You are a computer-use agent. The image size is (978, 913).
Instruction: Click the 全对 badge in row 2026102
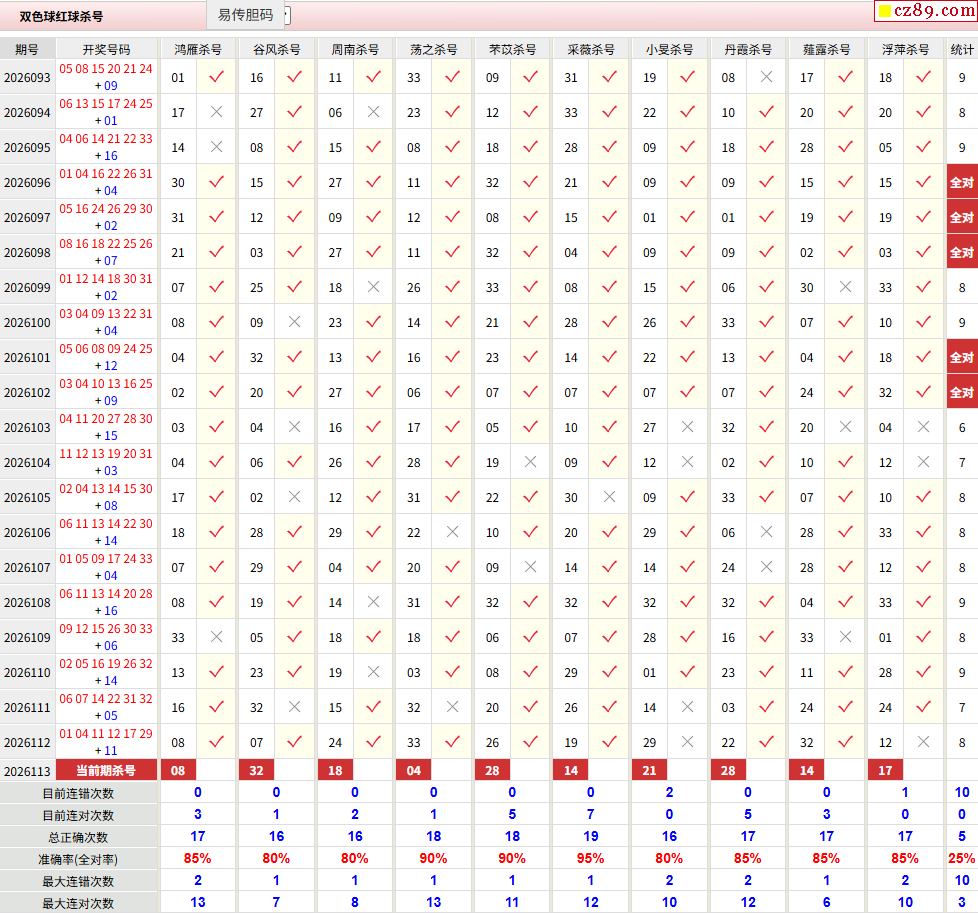tap(962, 392)
